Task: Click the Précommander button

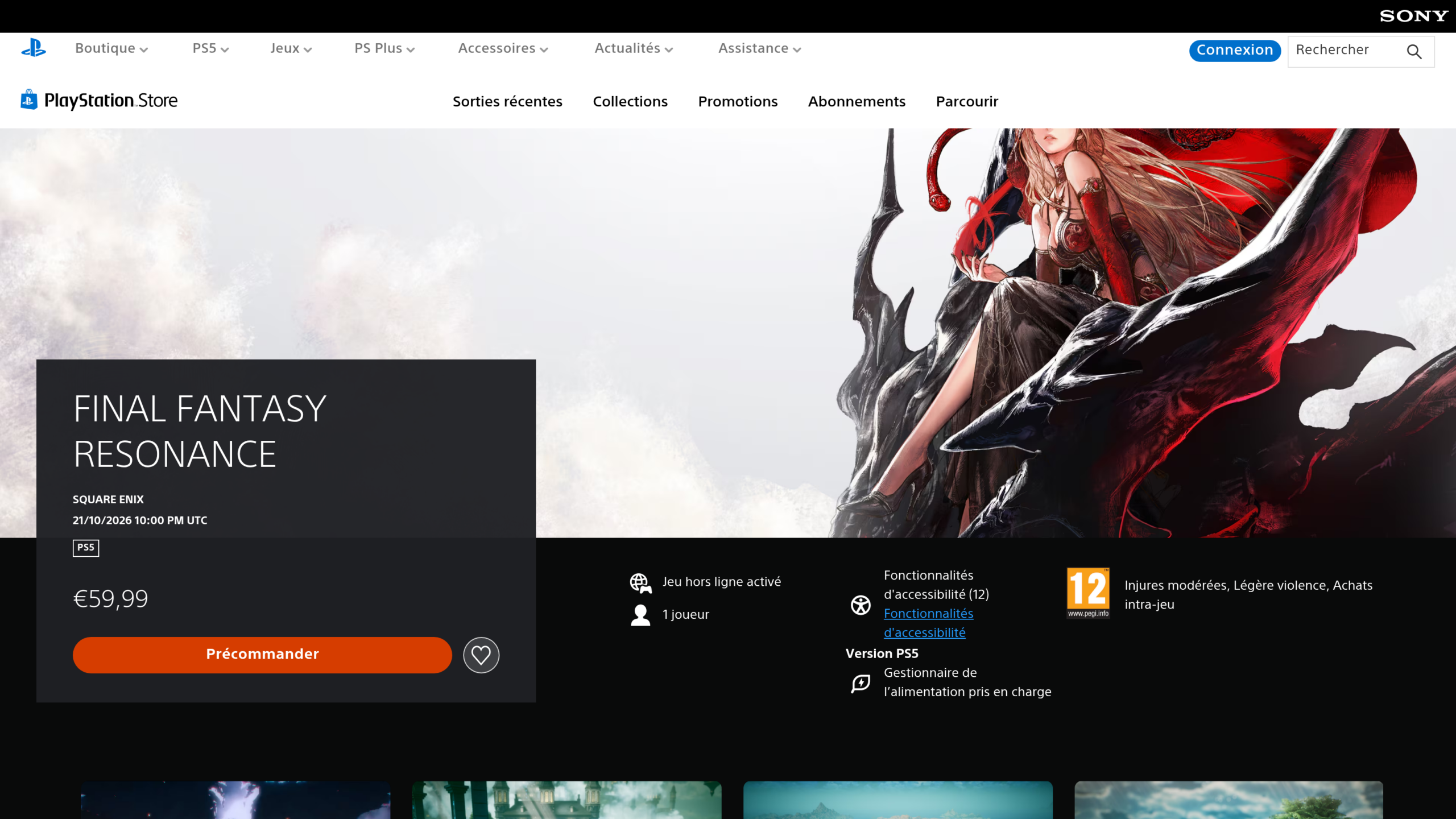Action: [x=262, y=655]
